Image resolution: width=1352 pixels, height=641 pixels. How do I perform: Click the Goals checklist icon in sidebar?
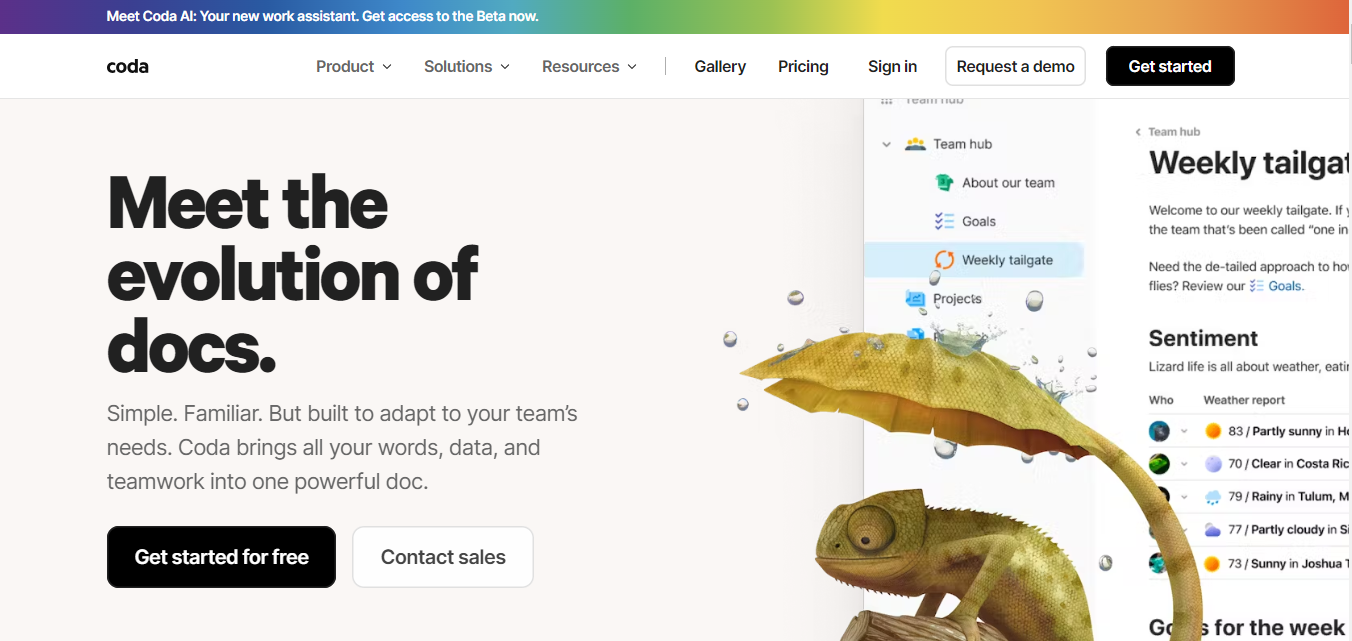point(944,221)
